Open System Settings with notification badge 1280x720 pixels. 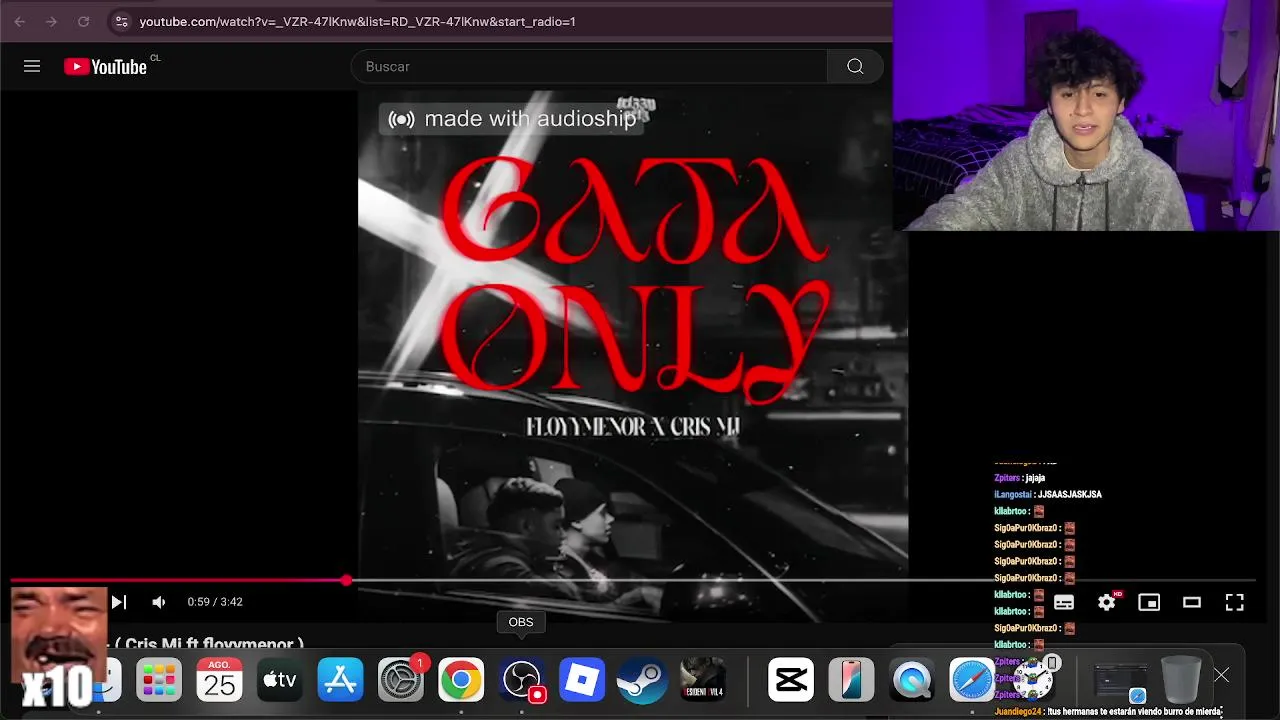[x=401, y=681]
